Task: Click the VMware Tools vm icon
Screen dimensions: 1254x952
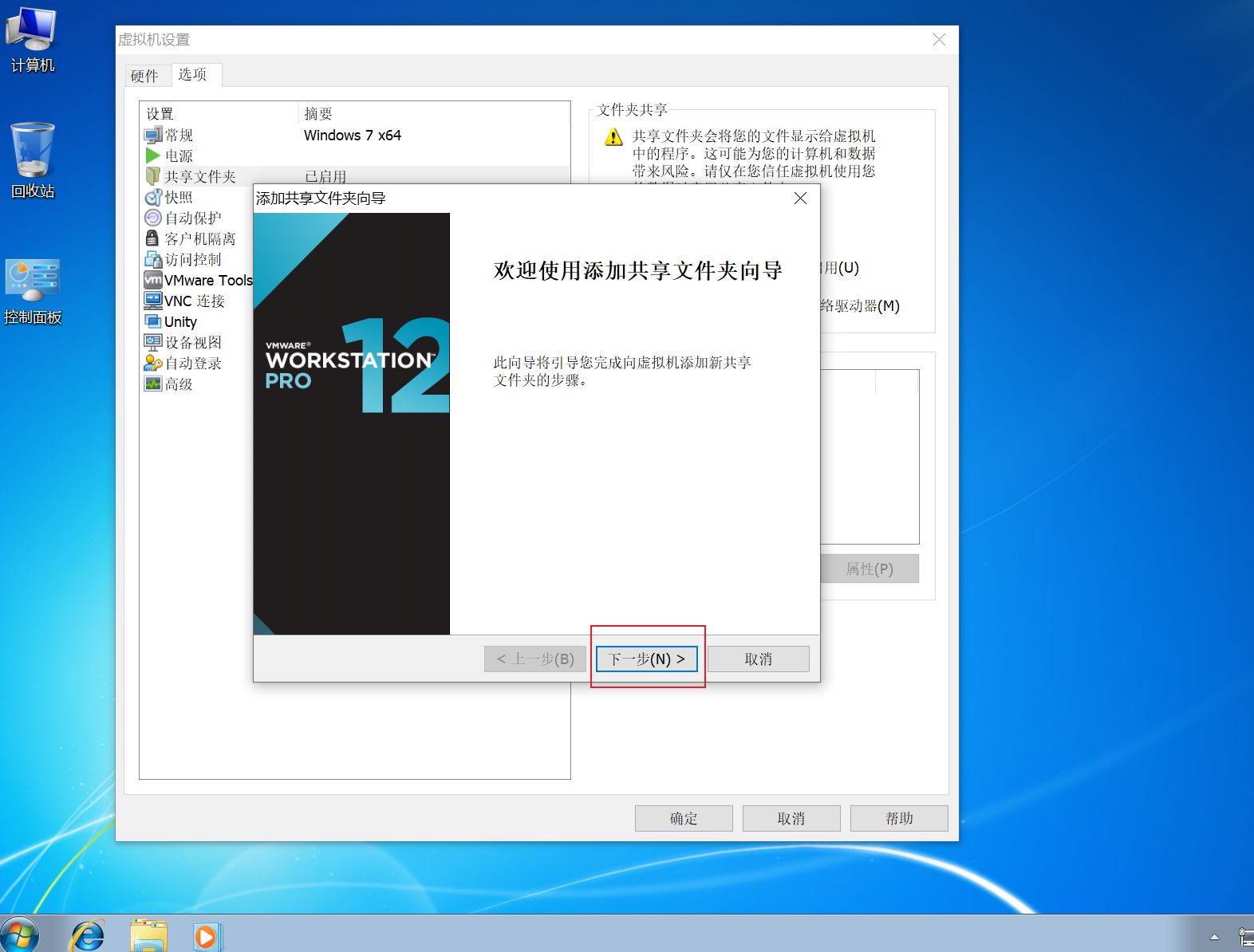Action: click(153, 280)
